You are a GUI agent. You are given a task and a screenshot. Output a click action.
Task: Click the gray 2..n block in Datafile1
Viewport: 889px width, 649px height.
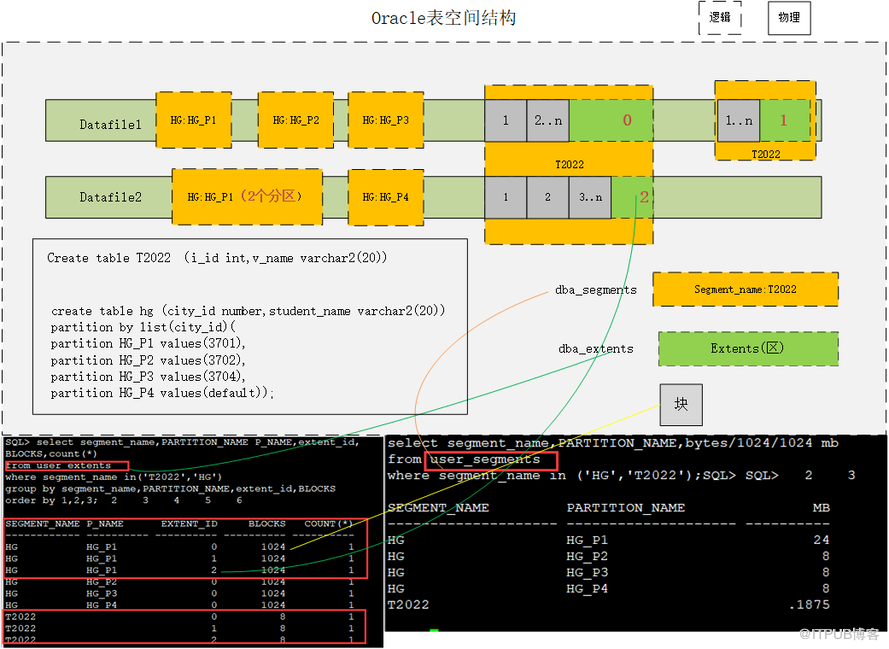[548, 120]
